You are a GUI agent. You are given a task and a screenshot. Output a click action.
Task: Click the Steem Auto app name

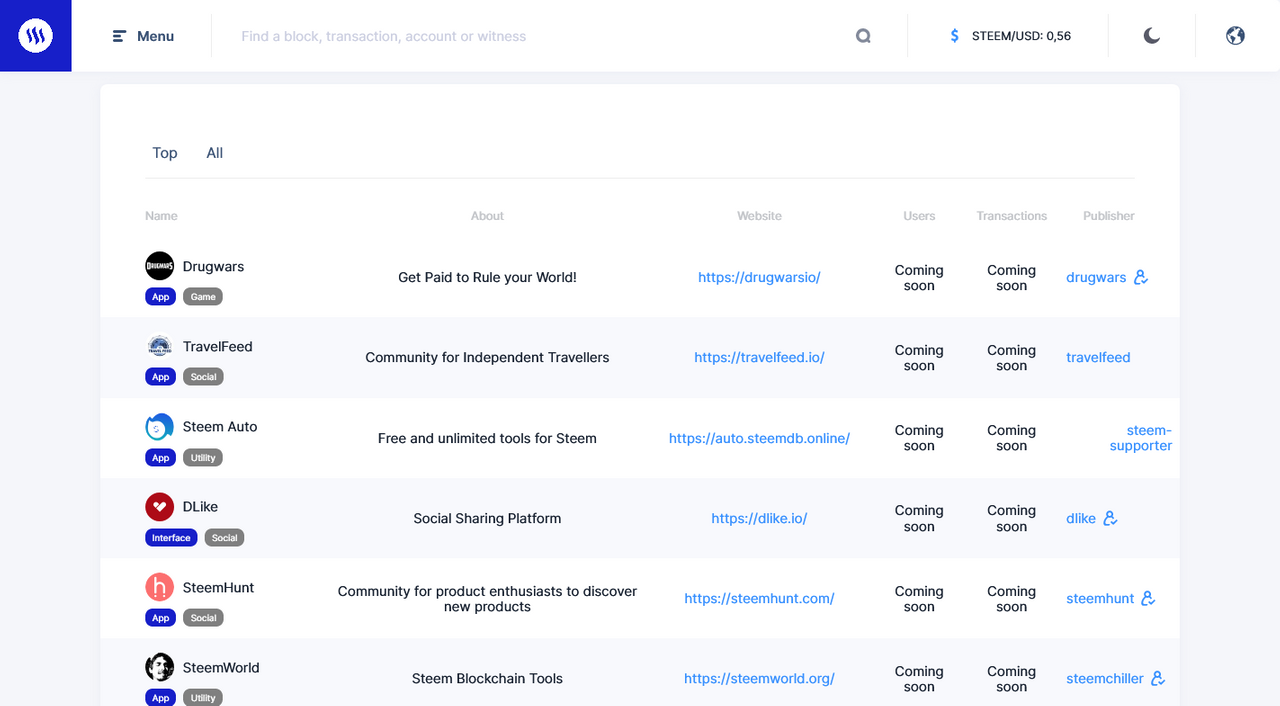[x=220, y=427]
